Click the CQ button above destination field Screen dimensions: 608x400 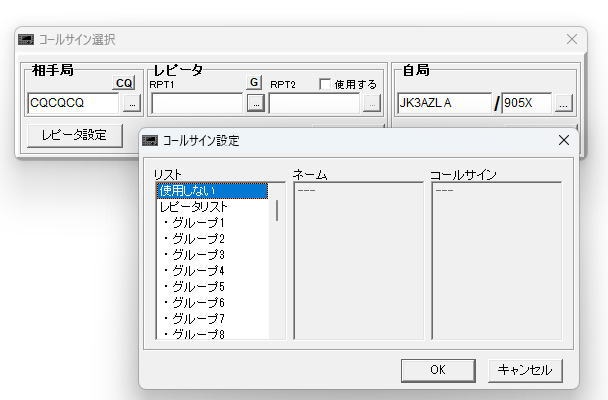124,83
